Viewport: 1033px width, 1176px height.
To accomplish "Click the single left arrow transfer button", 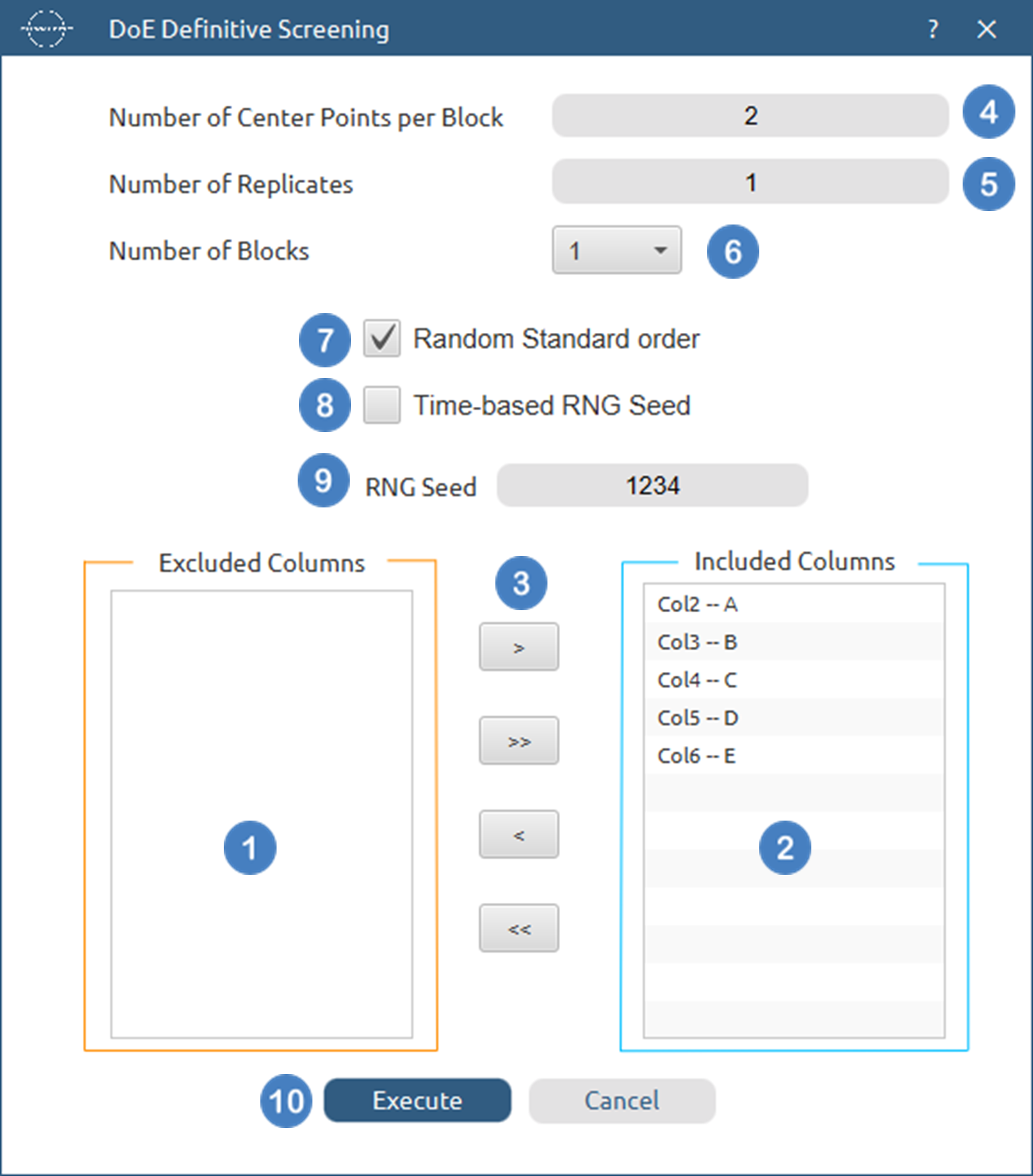I will click(x=519, y=834).
